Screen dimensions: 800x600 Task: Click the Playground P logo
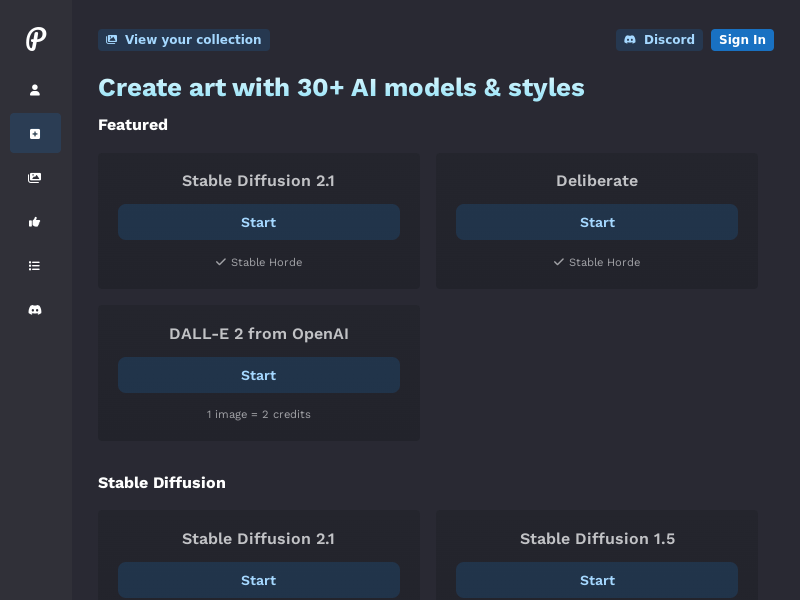pyautogui.click(x=36, y=39)
